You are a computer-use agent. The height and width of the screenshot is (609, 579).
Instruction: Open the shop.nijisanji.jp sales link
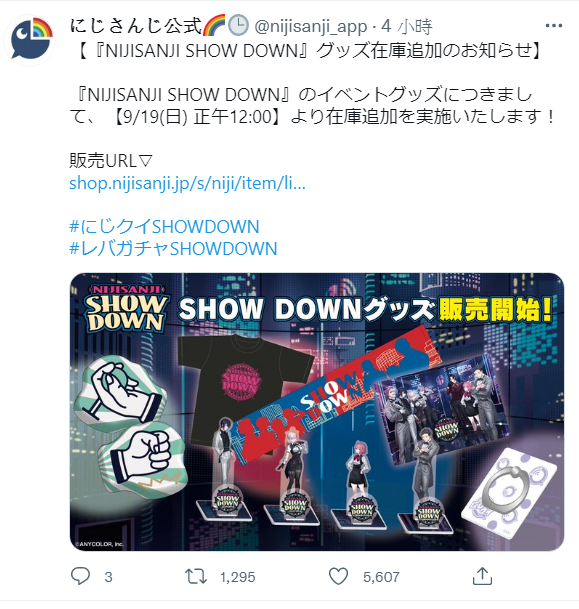187,183
